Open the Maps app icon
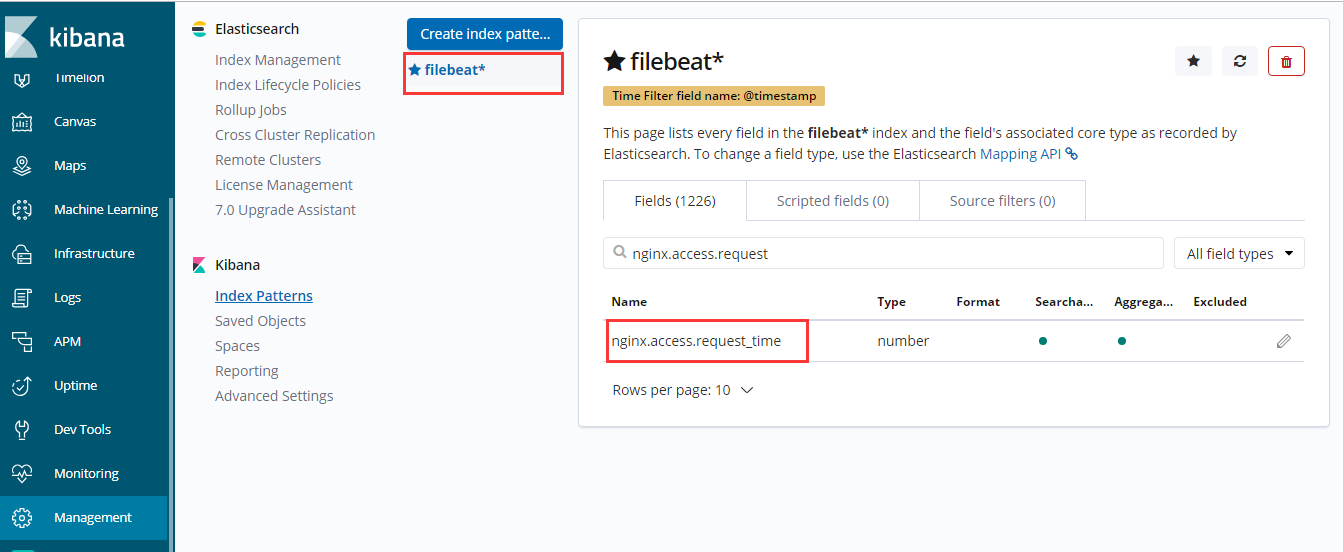This screenshot has width=1343, height=552. coord(22,166)
